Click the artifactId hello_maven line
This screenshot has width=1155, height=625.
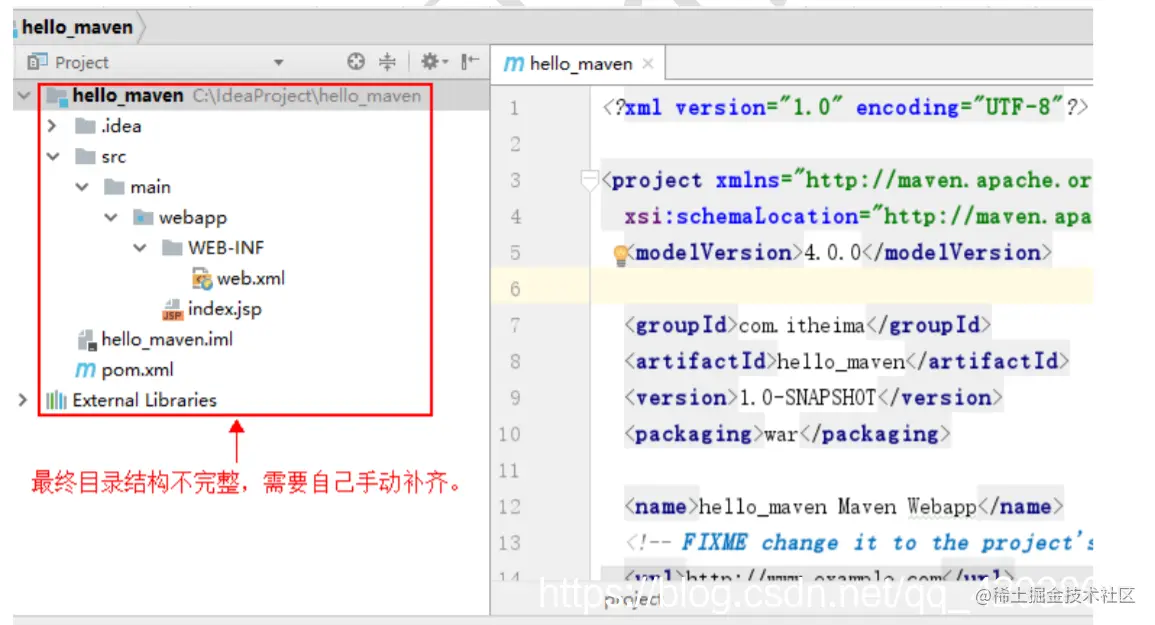pos(846,361)
